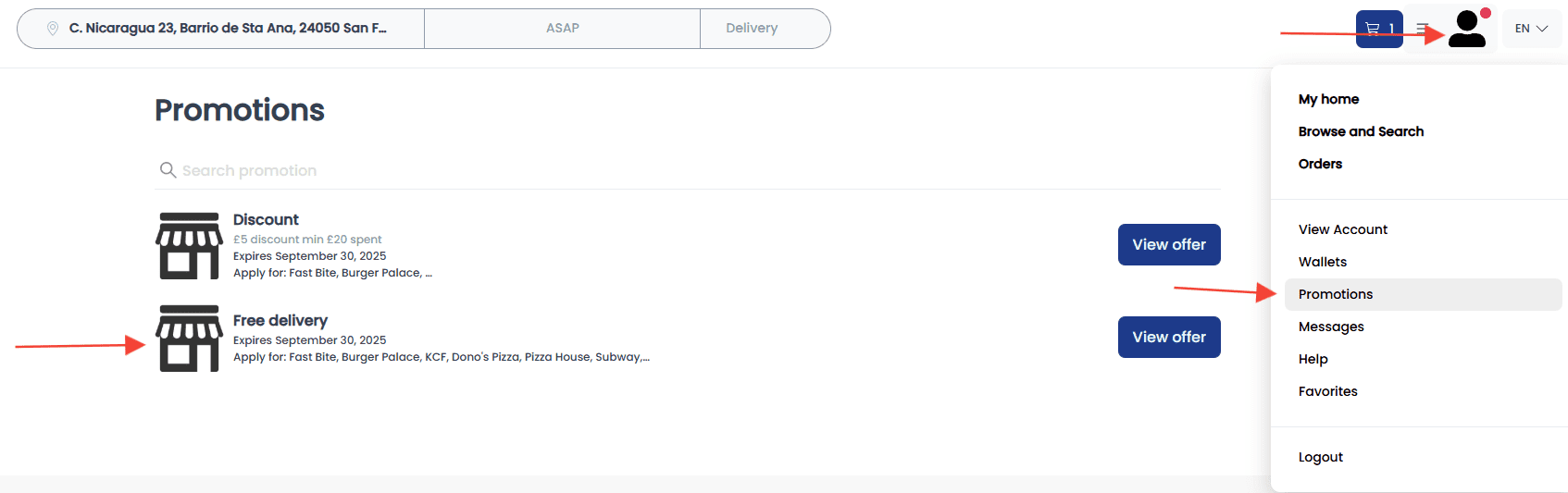Click the user profile avatar icon
1568x493 pixels.
(1467, 29)
